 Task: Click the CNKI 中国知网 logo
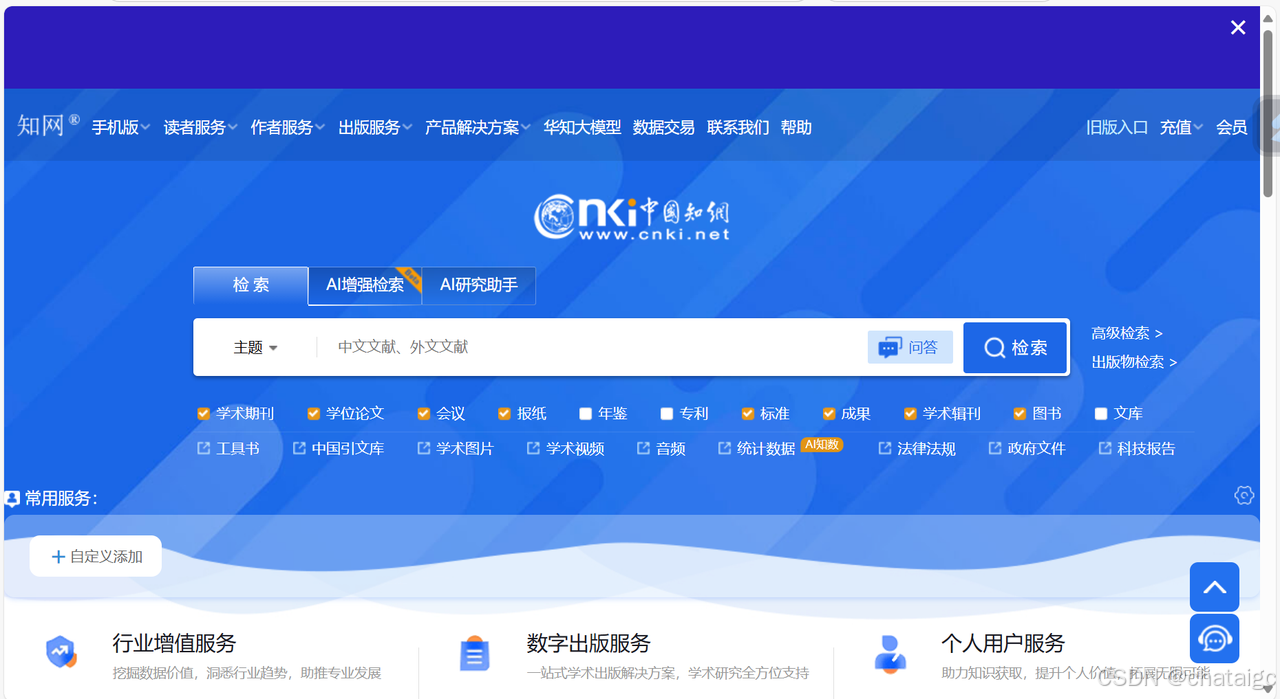[x=632, y=217]
